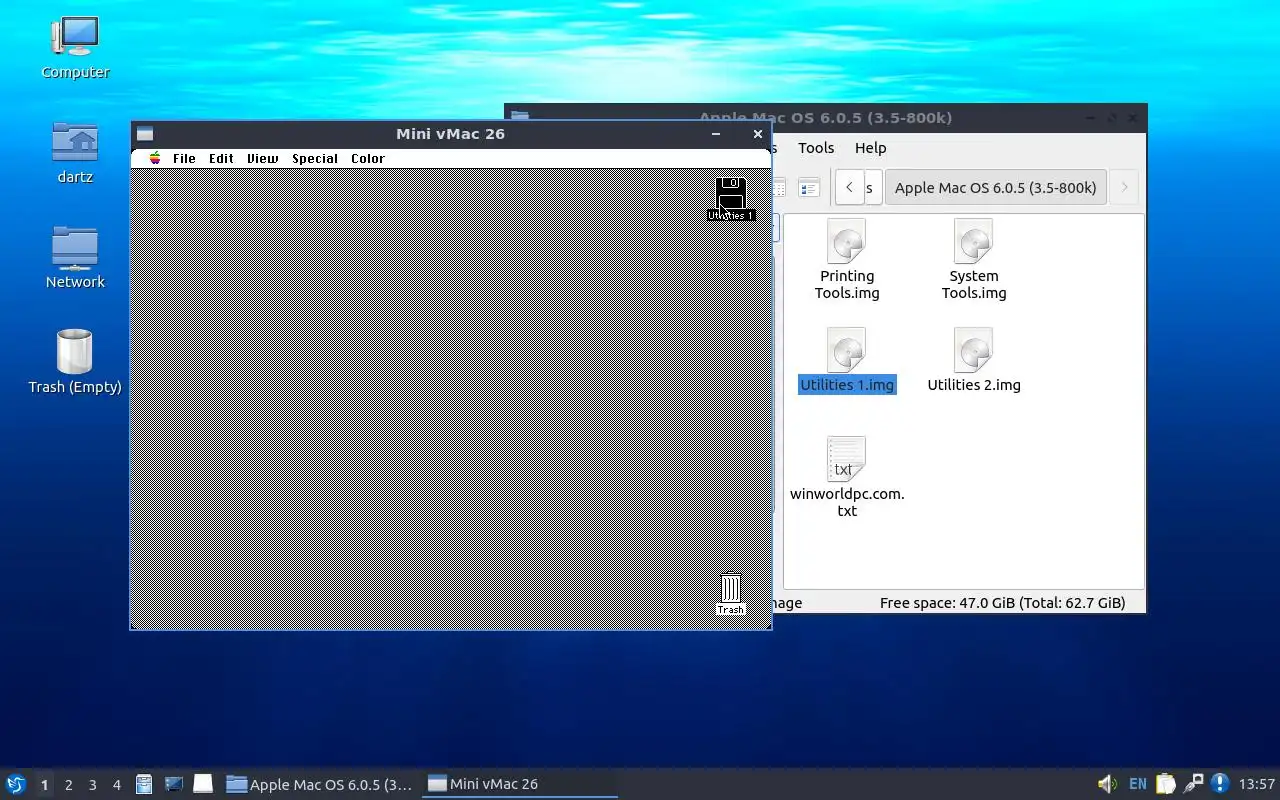Select Utilities 1.img file icon

[847, 360]
